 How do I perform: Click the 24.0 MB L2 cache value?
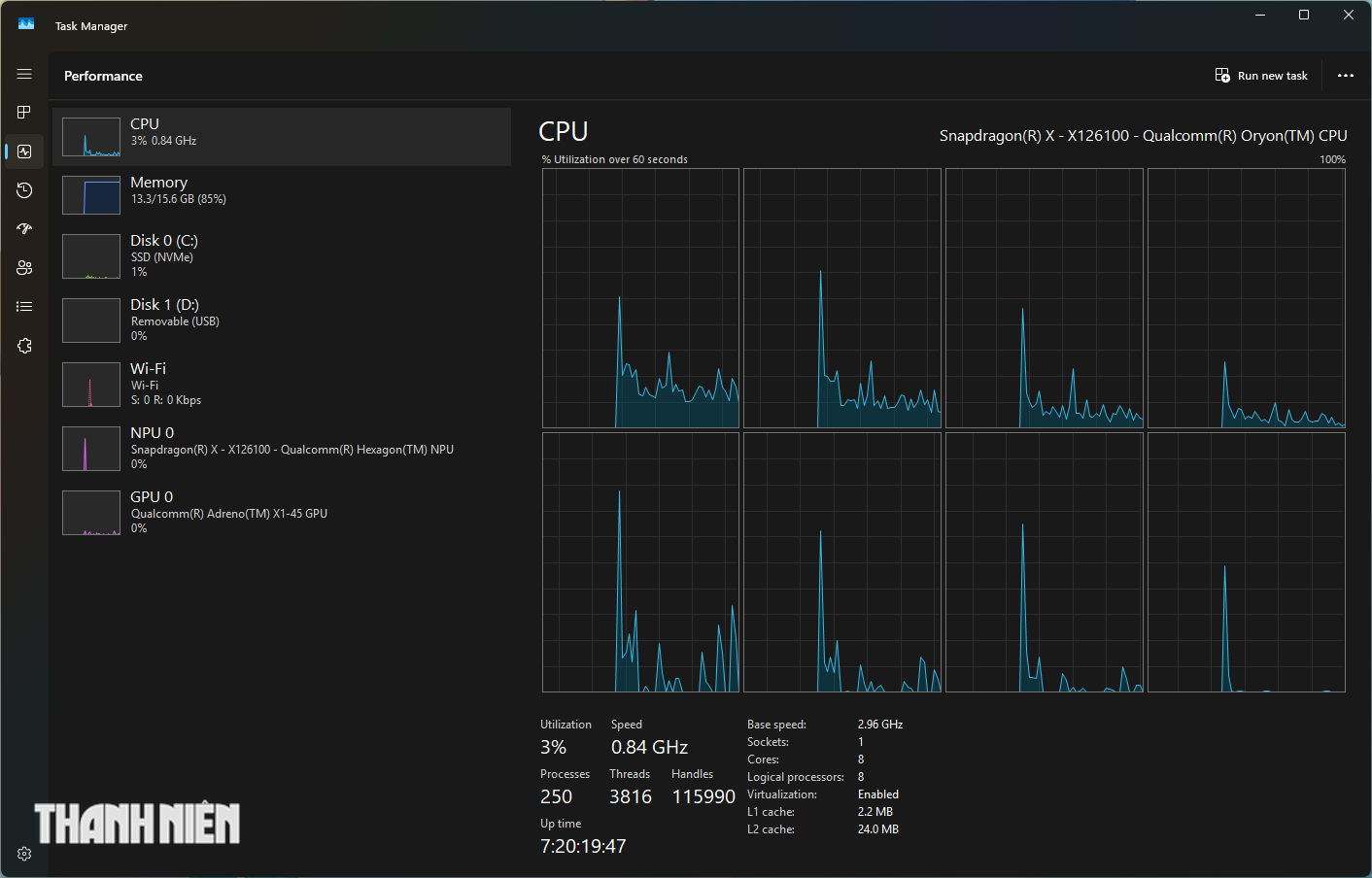(878, 829)
